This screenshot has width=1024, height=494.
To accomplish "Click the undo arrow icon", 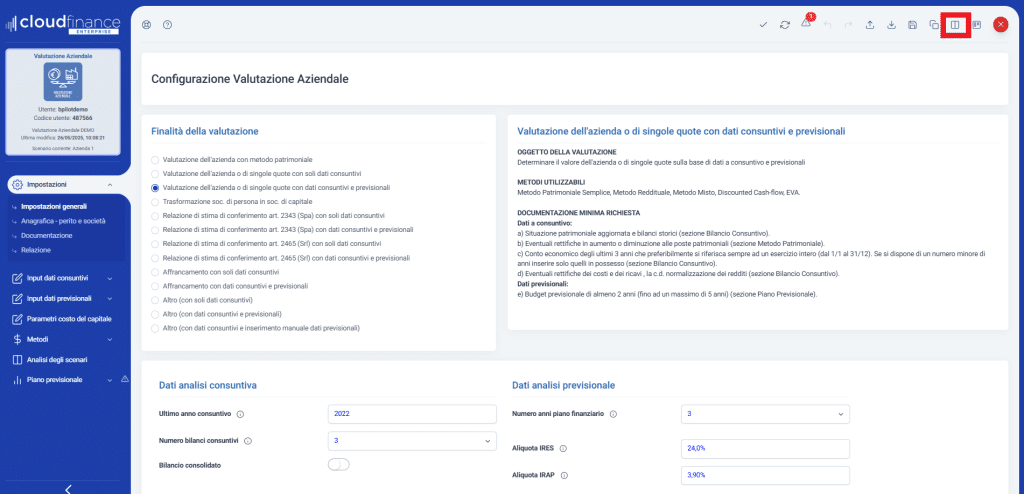I will point(827,25).
